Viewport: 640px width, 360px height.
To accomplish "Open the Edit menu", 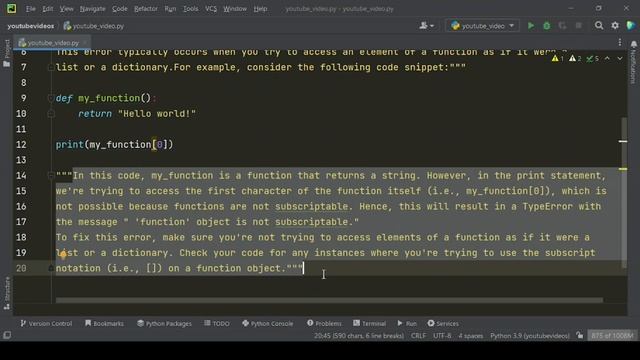I will click(x=48, y=9).
